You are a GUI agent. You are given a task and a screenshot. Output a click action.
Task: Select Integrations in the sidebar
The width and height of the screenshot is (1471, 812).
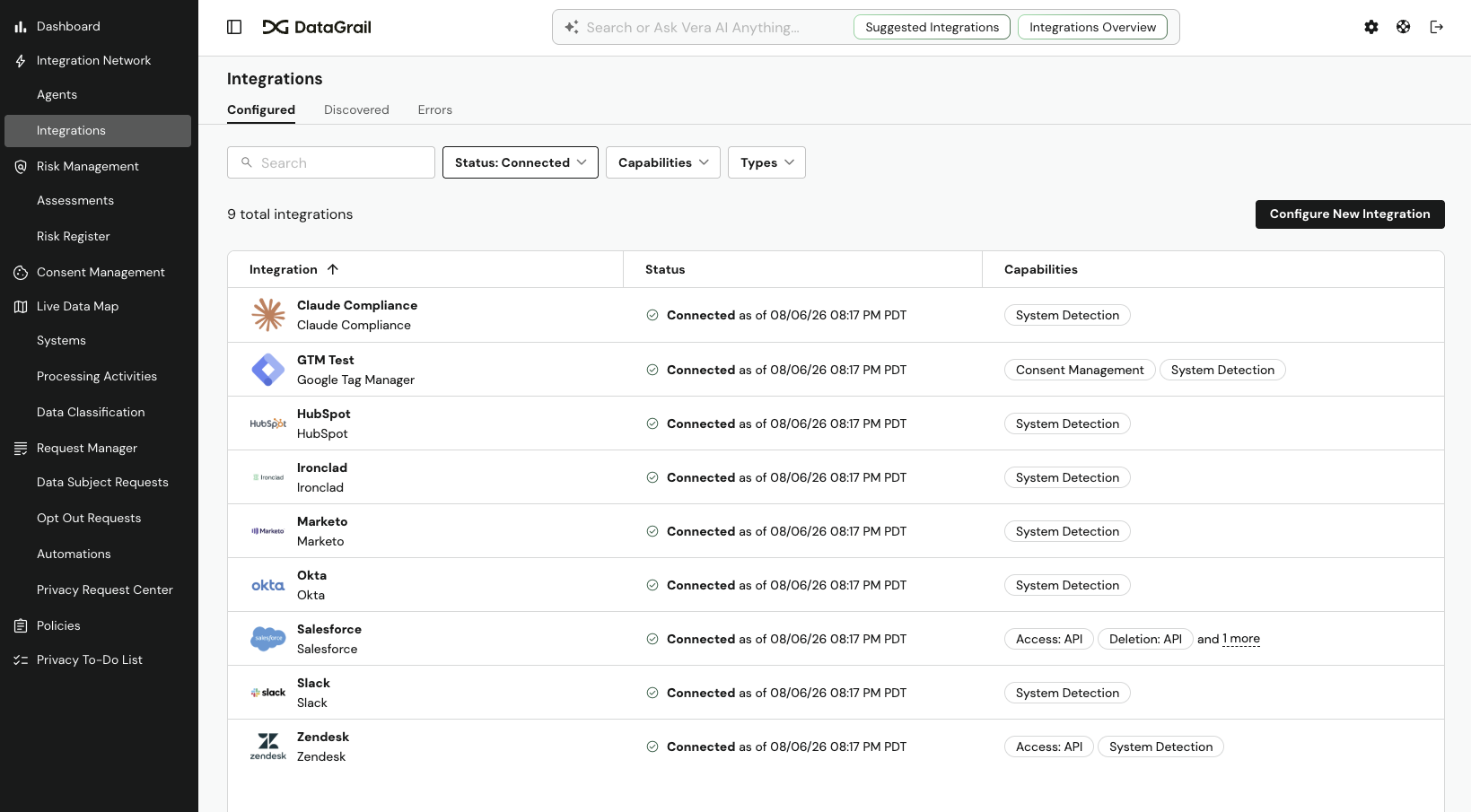click(x=98, y=131)
